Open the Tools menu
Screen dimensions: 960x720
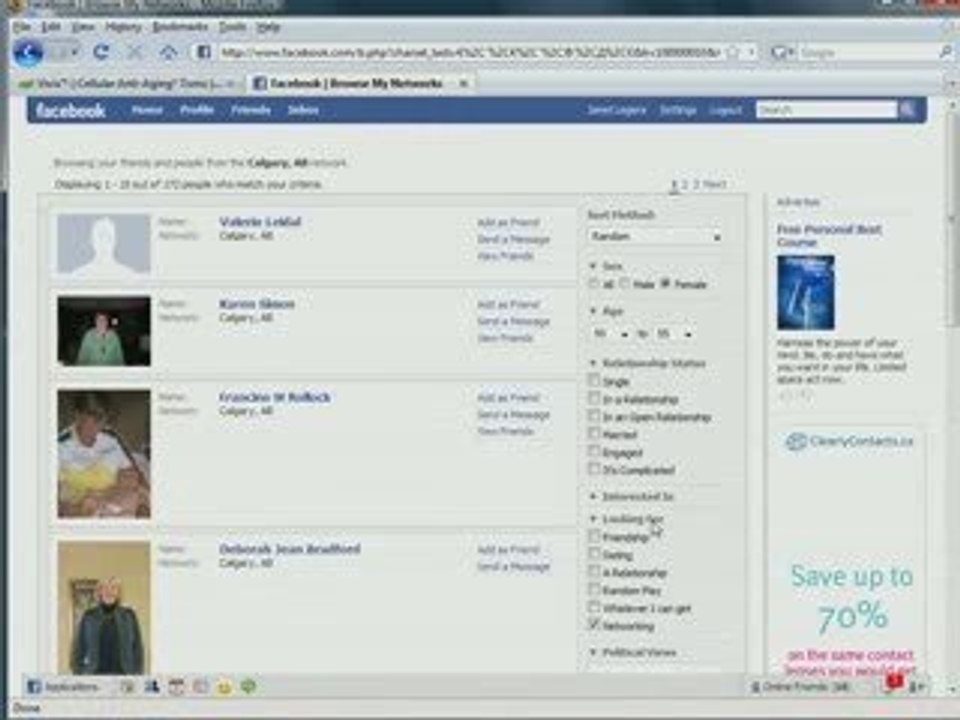[x=232, y=27]
